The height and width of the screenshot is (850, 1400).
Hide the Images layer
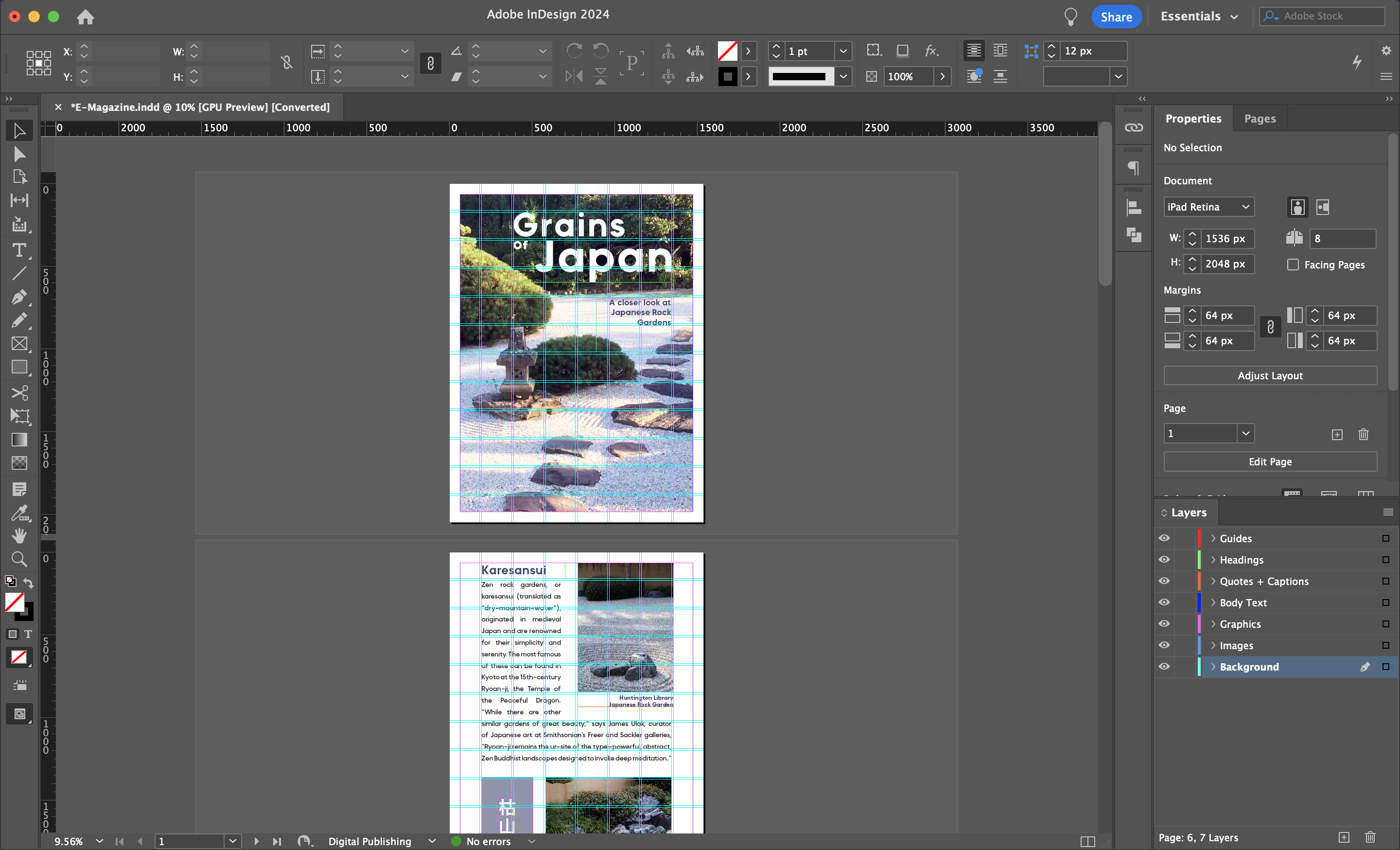(x=1164, y=645)
